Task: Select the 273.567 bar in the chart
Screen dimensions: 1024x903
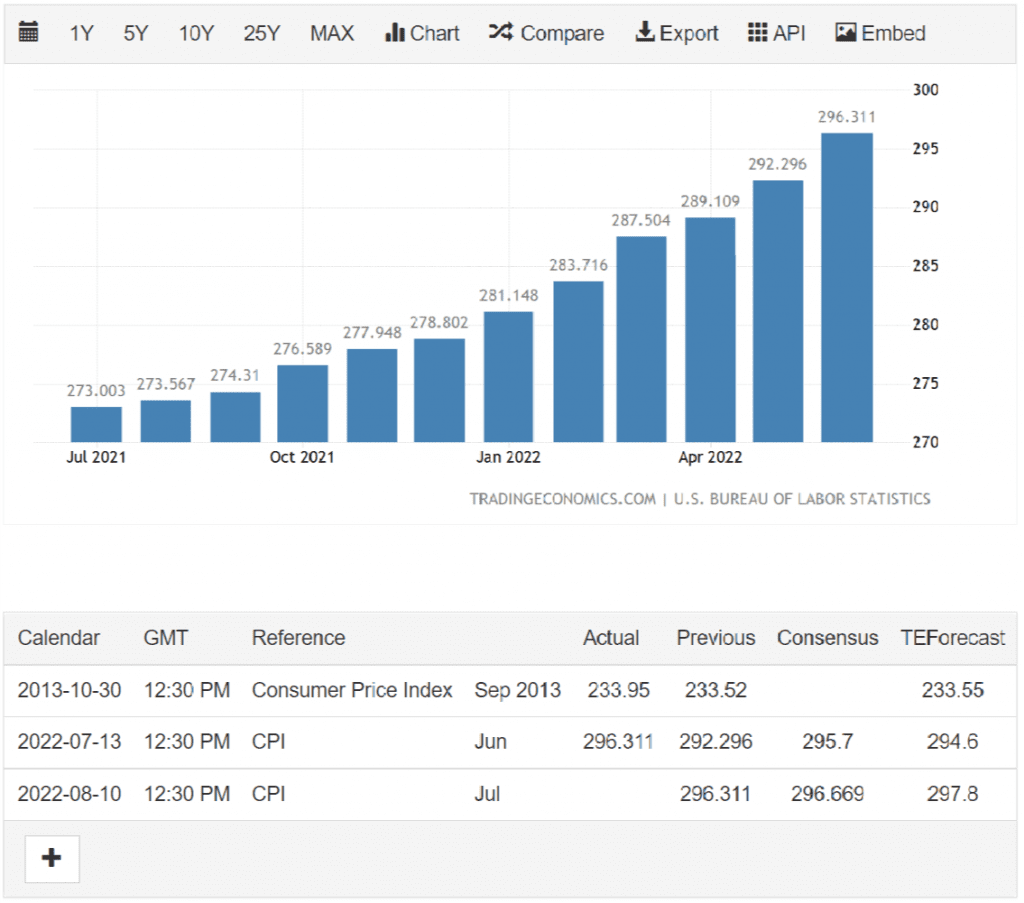Action: (x=166, y=421)
